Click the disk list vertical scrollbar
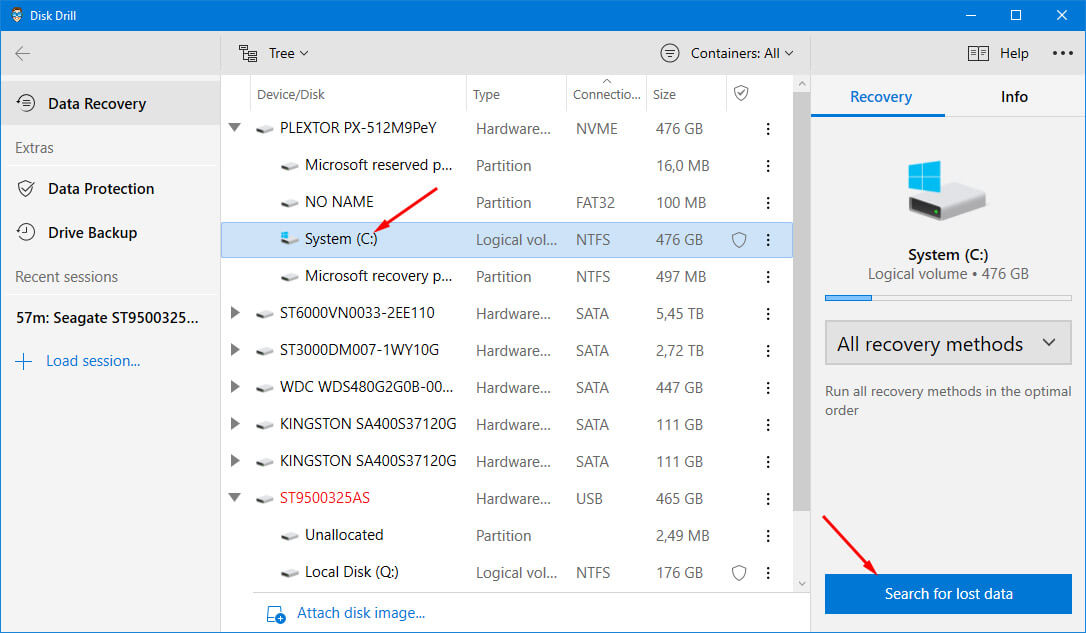This screenshot has height=633, width=1086. coord(800,300)
